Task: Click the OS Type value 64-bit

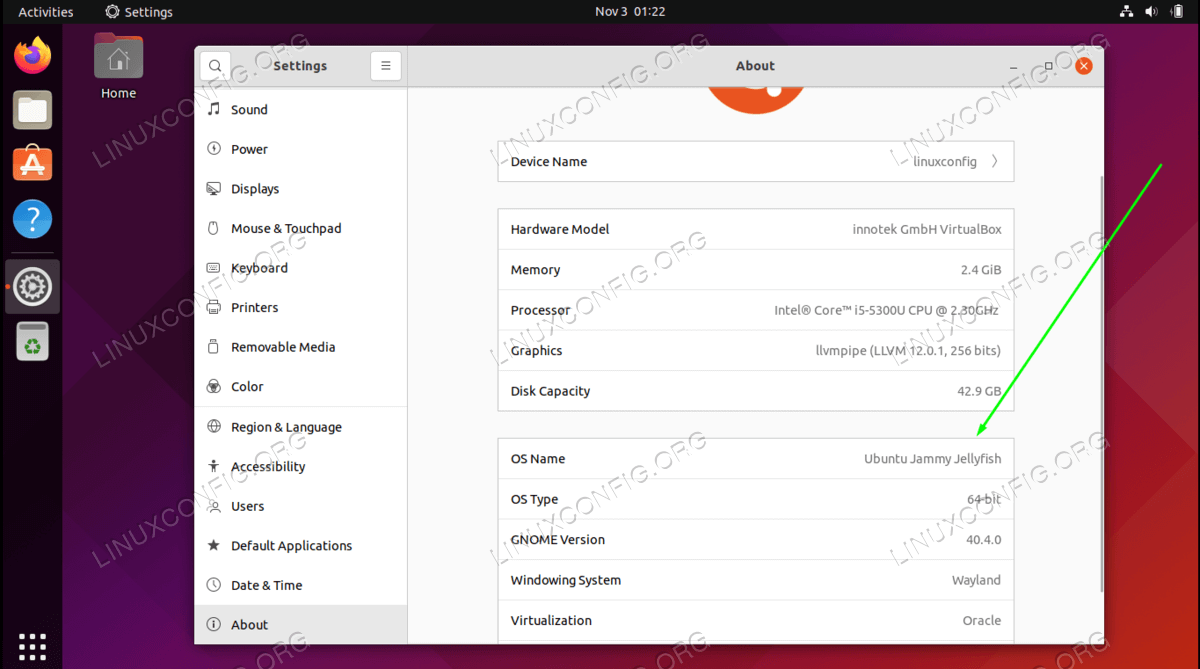Action: pyautogui.click(x=984, y=499)
